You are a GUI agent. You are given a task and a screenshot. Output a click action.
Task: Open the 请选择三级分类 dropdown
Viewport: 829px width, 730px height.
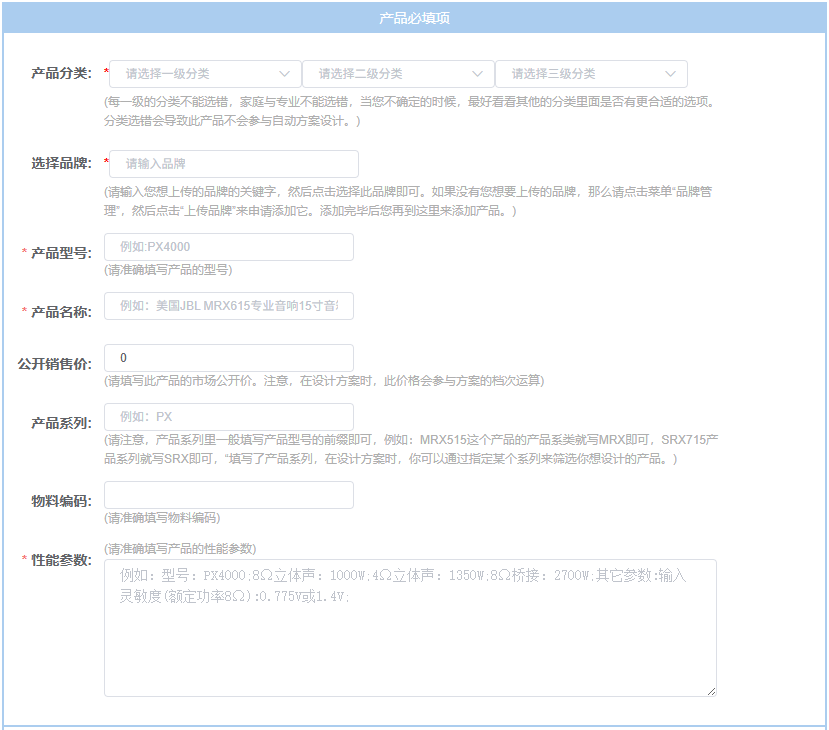[591, 74]
